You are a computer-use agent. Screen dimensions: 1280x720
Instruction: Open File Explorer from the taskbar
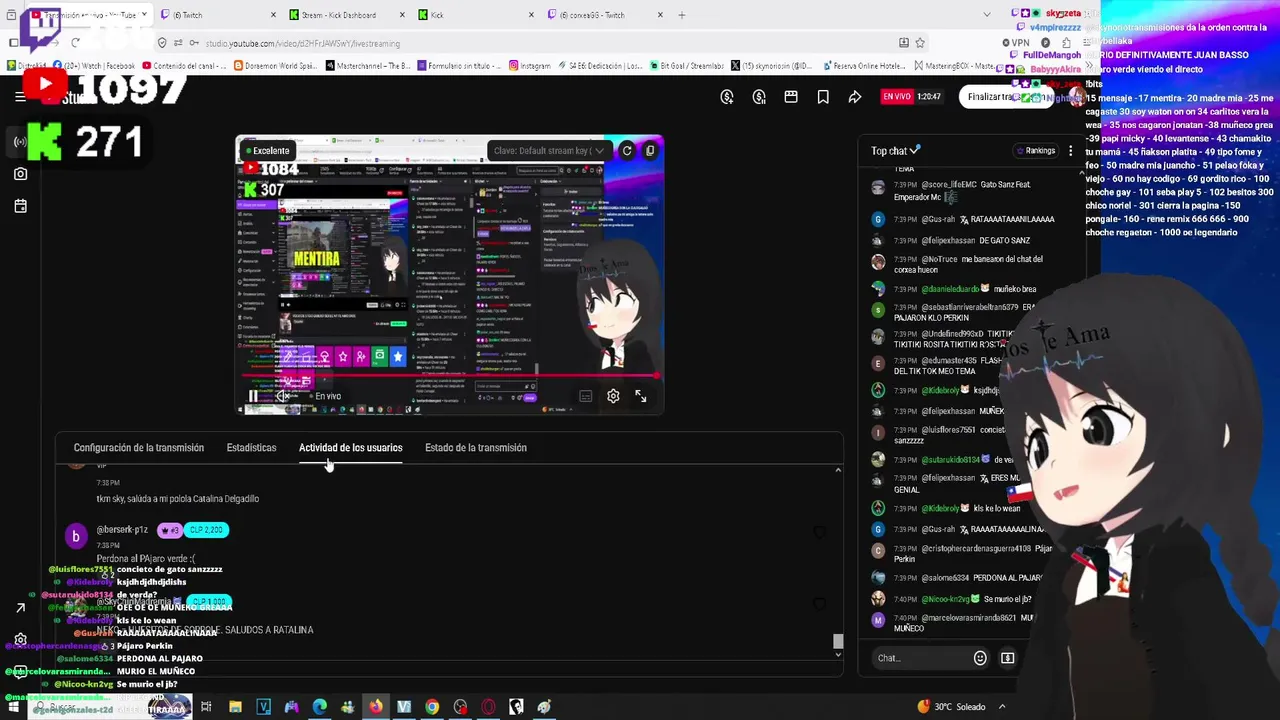[x=235, y=707]
